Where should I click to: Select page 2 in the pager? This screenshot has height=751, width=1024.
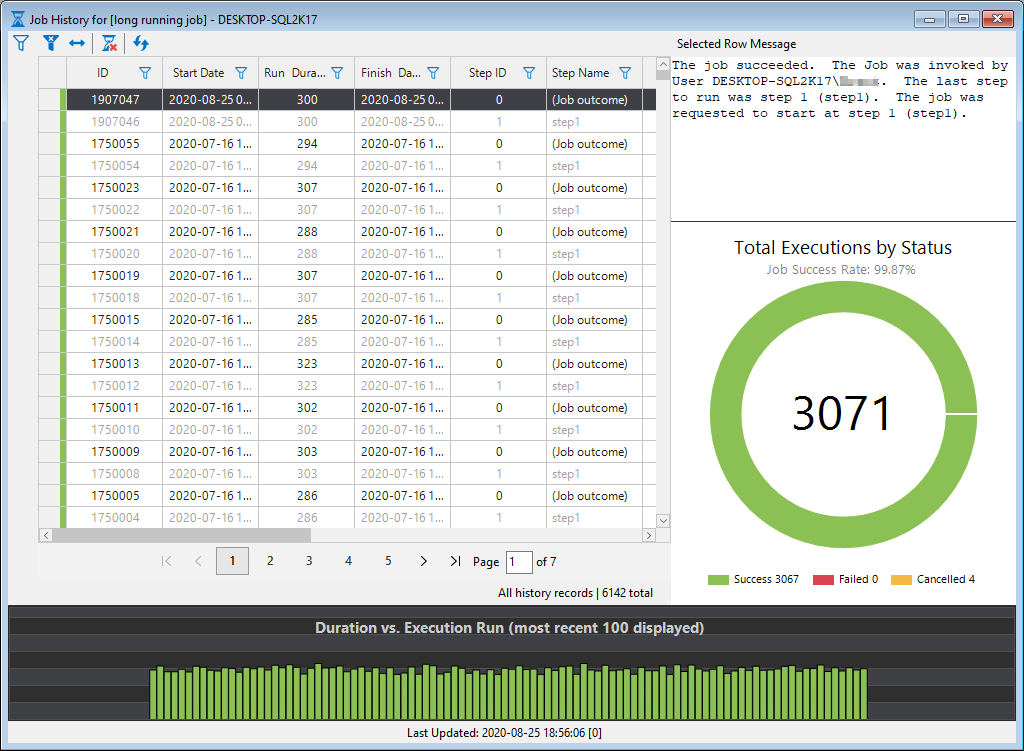[270, 561]
